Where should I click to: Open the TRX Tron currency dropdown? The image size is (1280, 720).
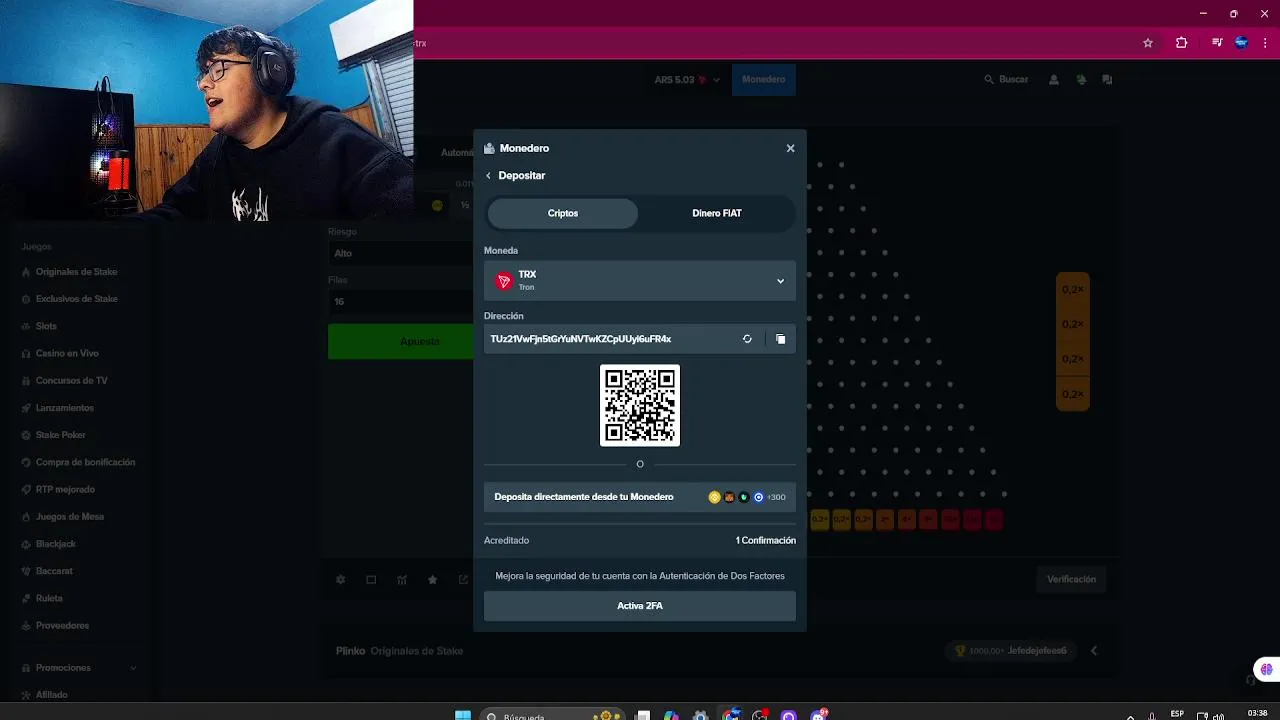640,281
